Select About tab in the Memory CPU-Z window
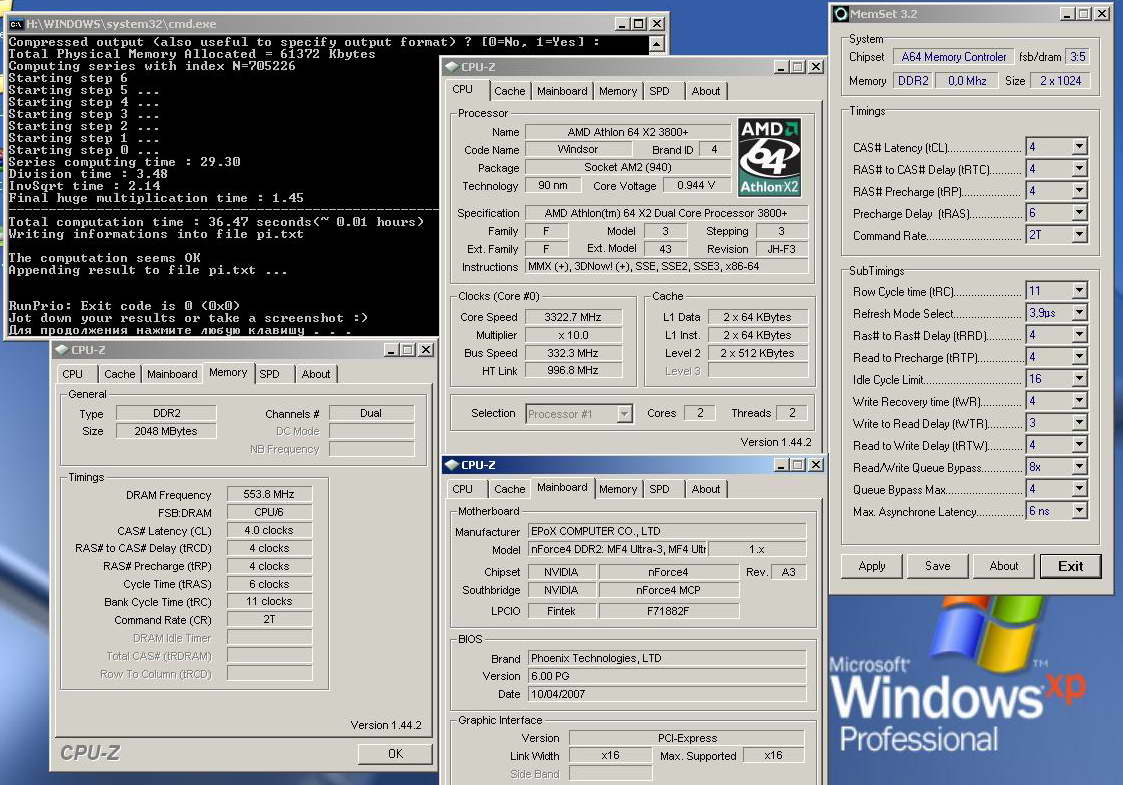This screenshot has width=1123, height=785. pyautogui.click(x=316, y=374)
